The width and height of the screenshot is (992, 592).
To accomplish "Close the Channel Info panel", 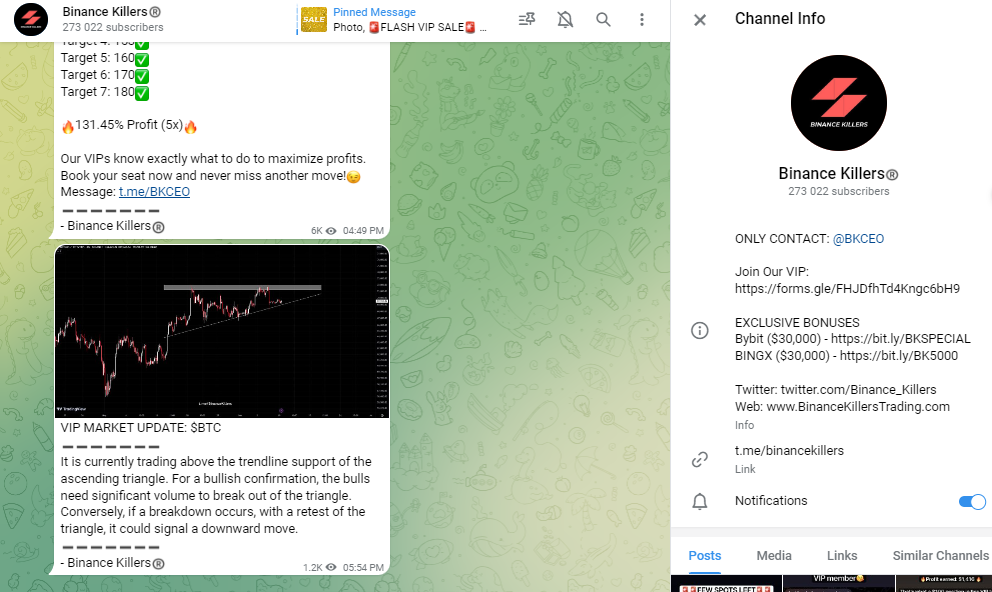I will tap(699, 19).
